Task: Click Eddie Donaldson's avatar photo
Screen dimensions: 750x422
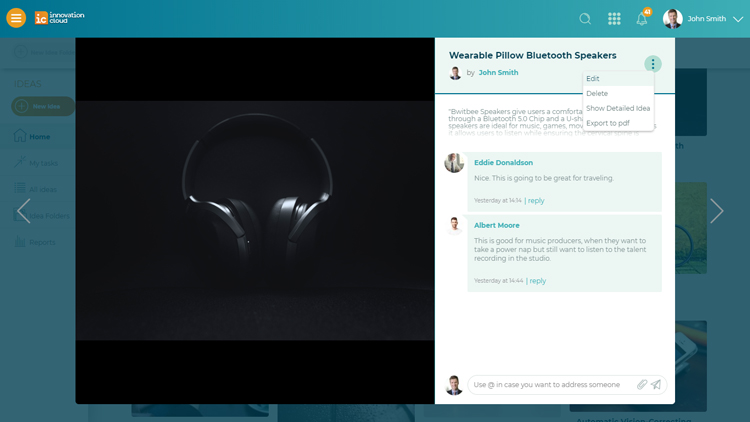Action: pyautogui.click(x=454, y=163)
